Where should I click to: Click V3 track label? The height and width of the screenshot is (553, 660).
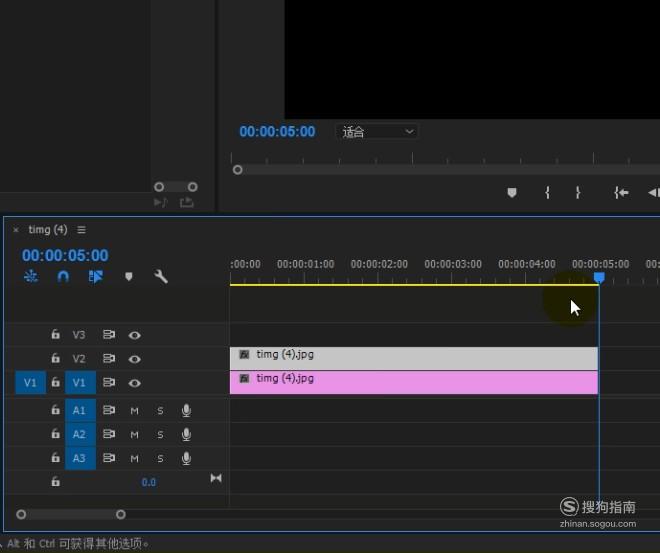pos(79,335)
